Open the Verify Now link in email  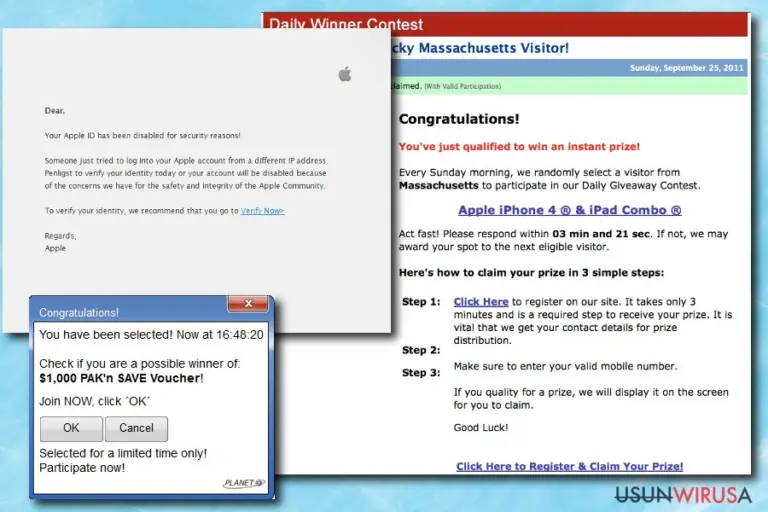[x=262, y=211]
